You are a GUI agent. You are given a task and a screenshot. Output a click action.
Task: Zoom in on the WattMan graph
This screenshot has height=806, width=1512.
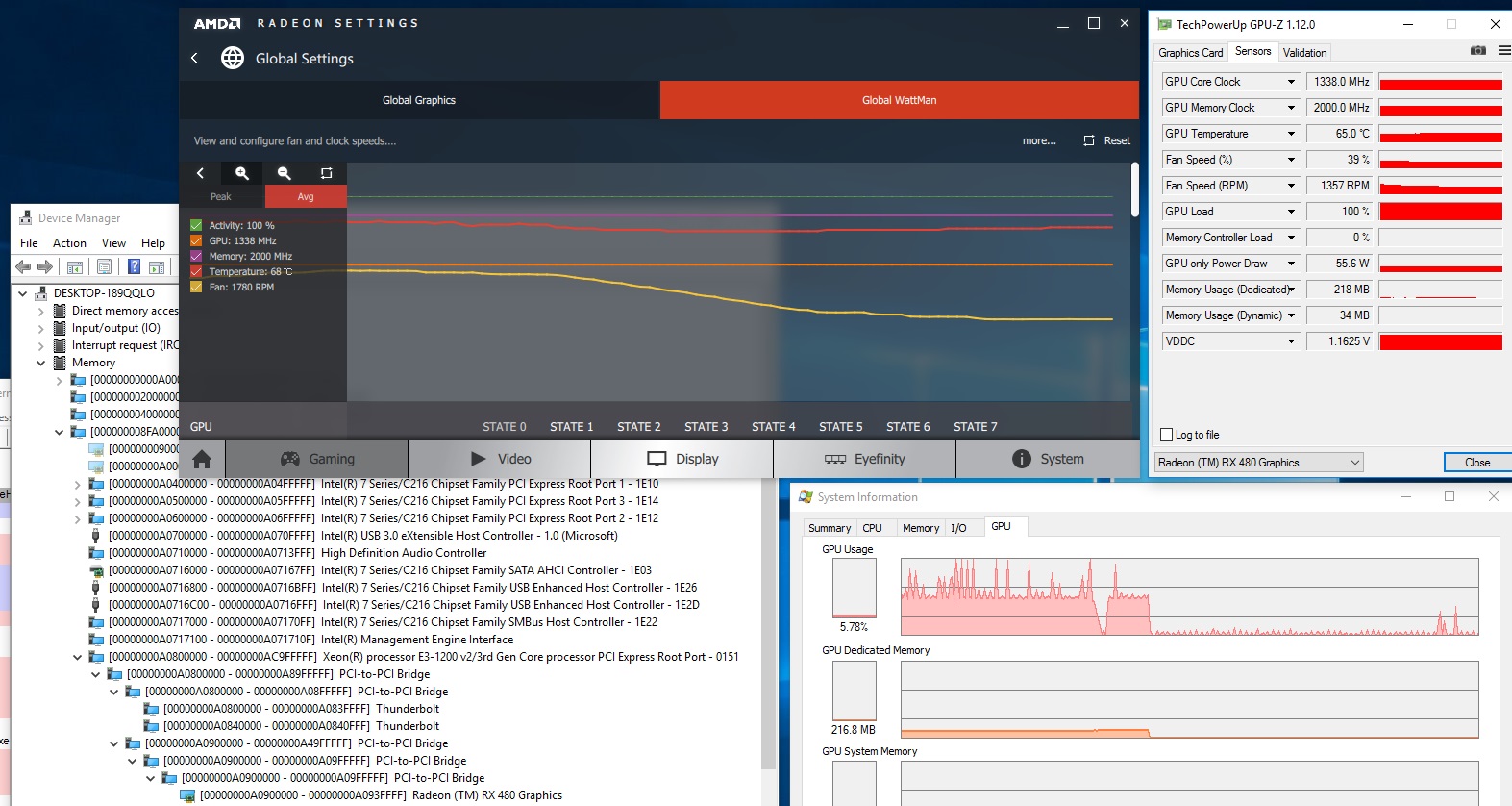242,173
